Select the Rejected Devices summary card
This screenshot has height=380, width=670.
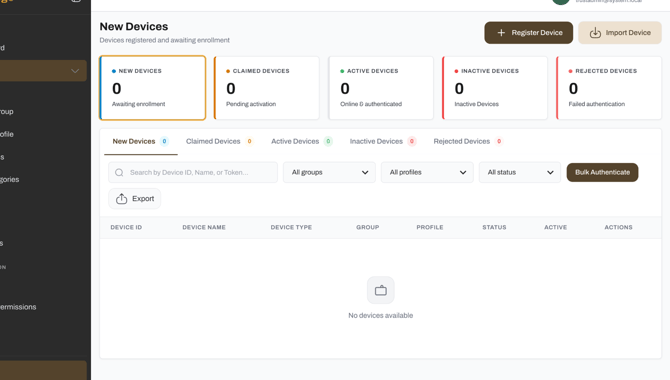point(609,88)
